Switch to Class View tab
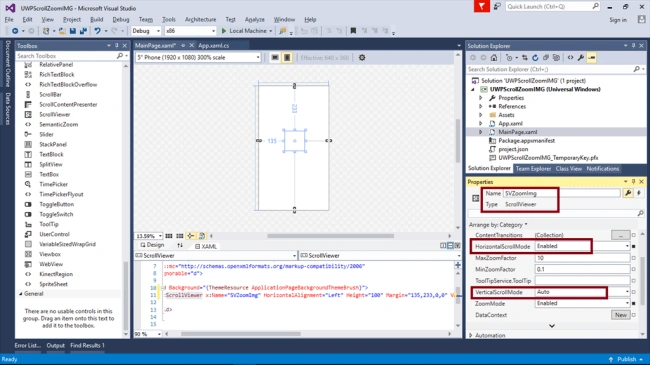The width and height of the screenshot is (650, 365). (569, 169)
